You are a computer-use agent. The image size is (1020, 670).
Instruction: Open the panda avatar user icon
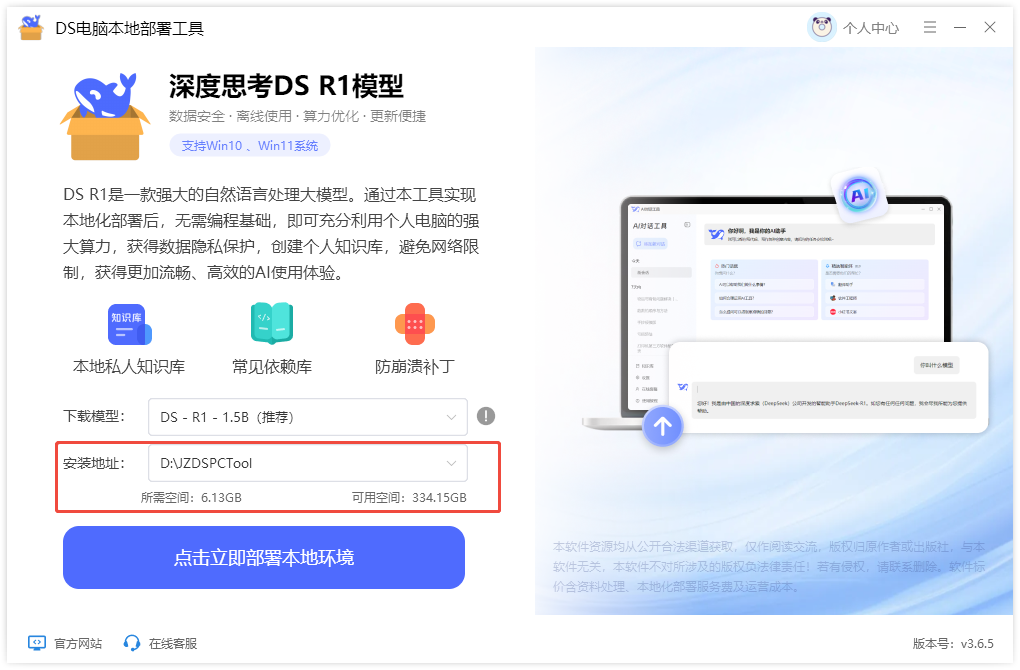click(x=822, y=27)
